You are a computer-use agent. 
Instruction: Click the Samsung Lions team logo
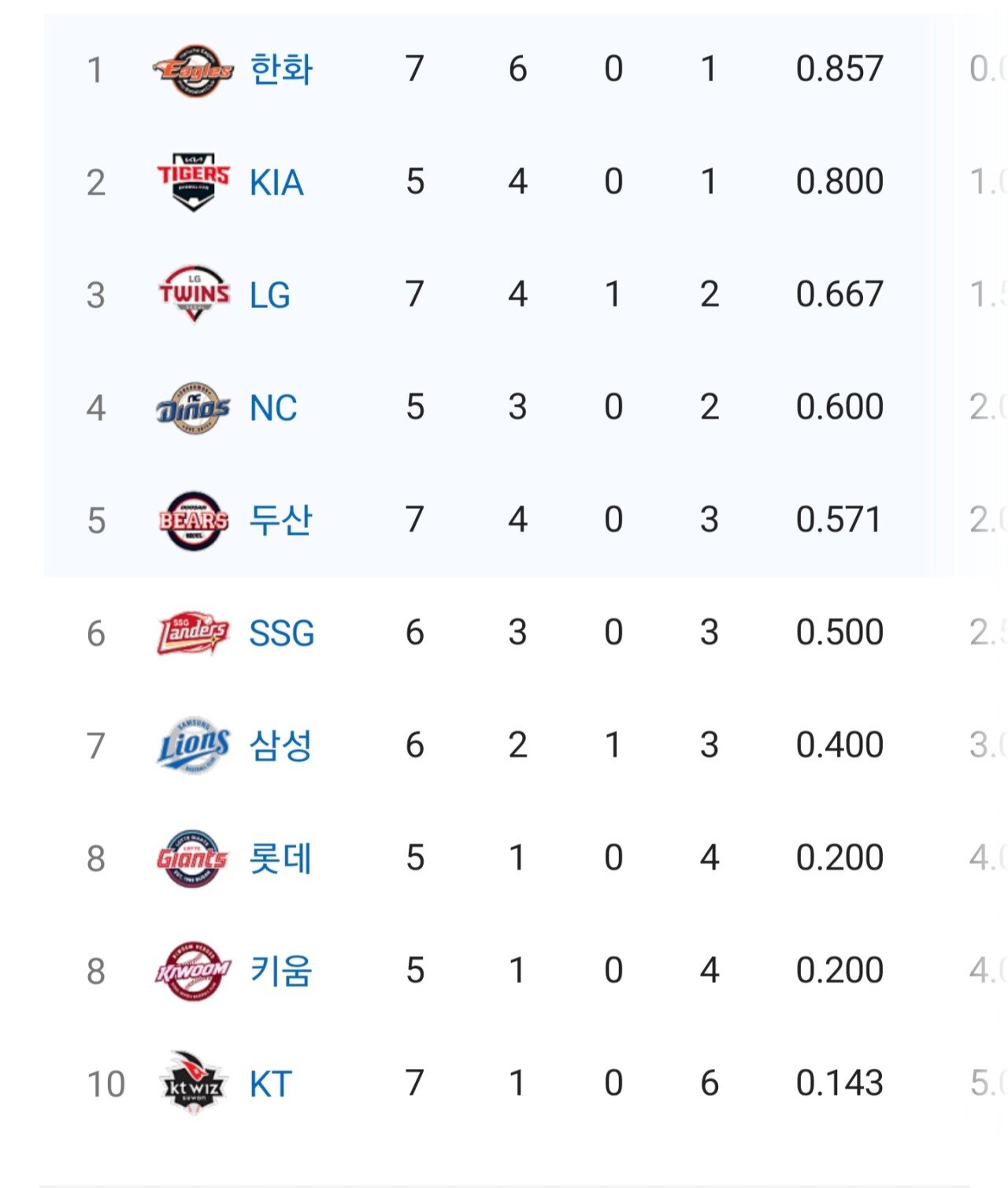193,746
